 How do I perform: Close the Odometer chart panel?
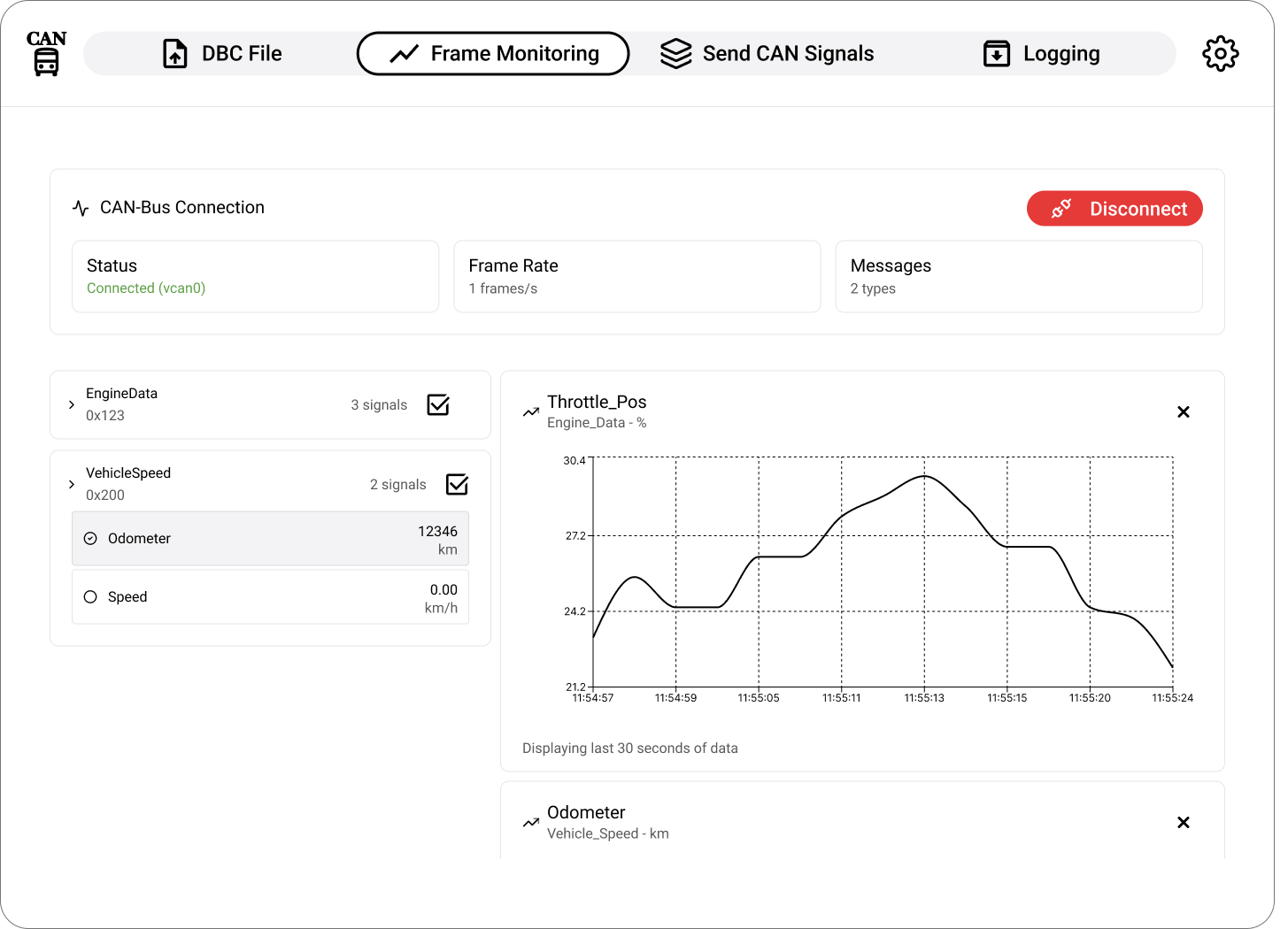pos(1183,823)
